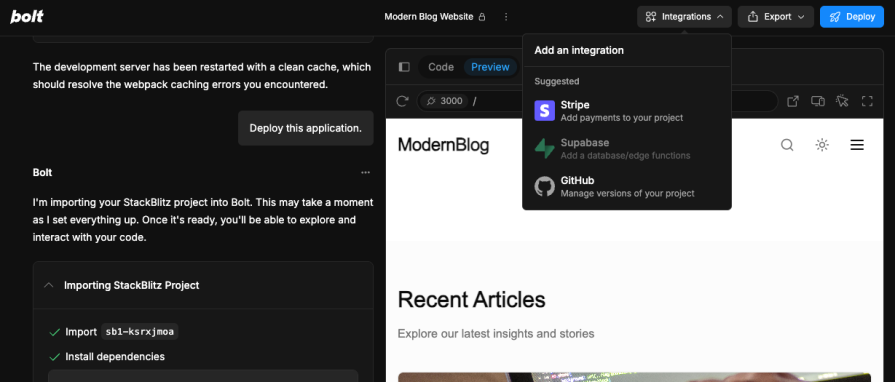
Task: Open project options three-dot menu
Action: pos(506,17)
